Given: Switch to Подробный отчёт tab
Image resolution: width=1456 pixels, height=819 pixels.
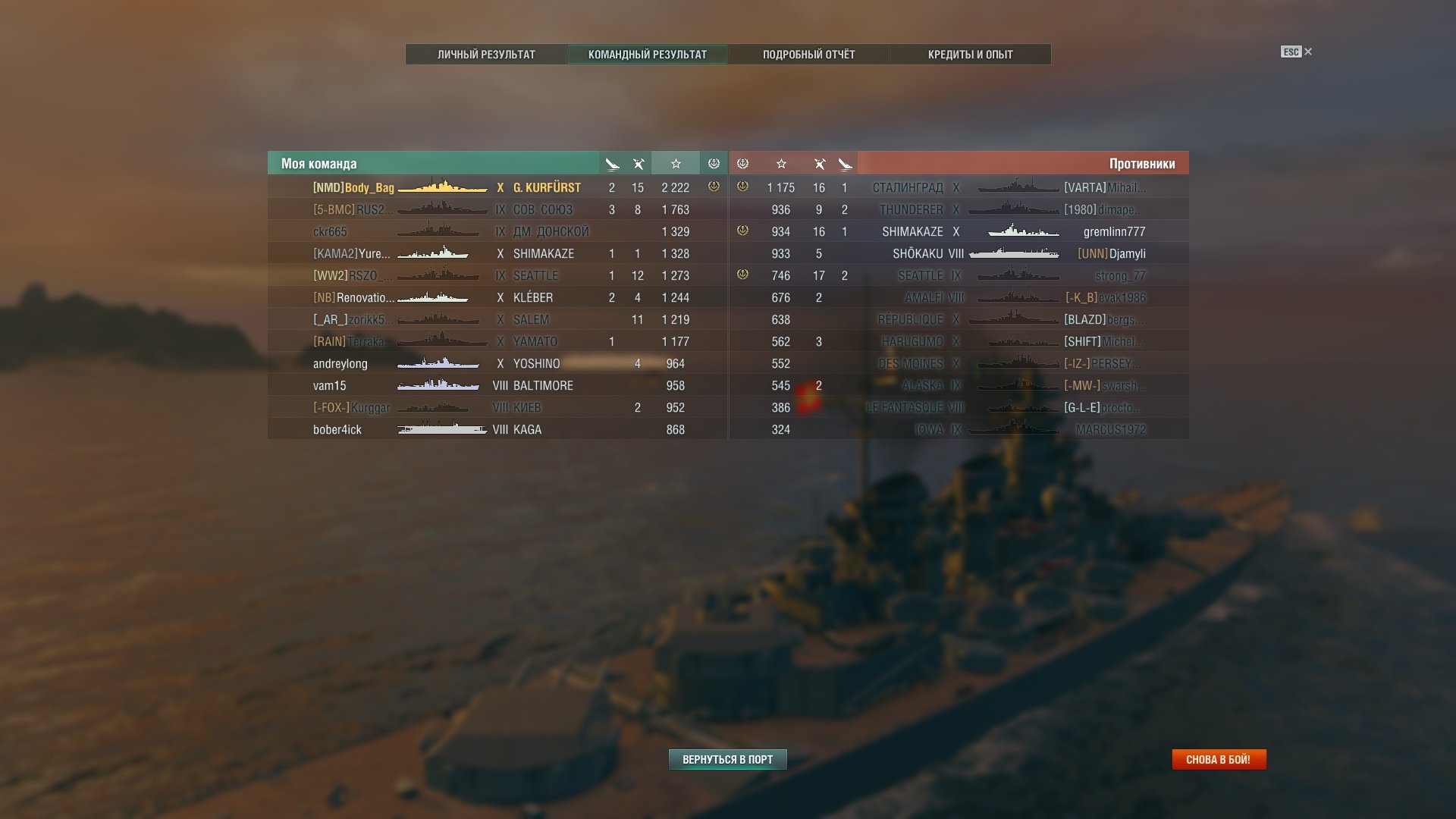Looking at the screenshot, I should point(808,55).
